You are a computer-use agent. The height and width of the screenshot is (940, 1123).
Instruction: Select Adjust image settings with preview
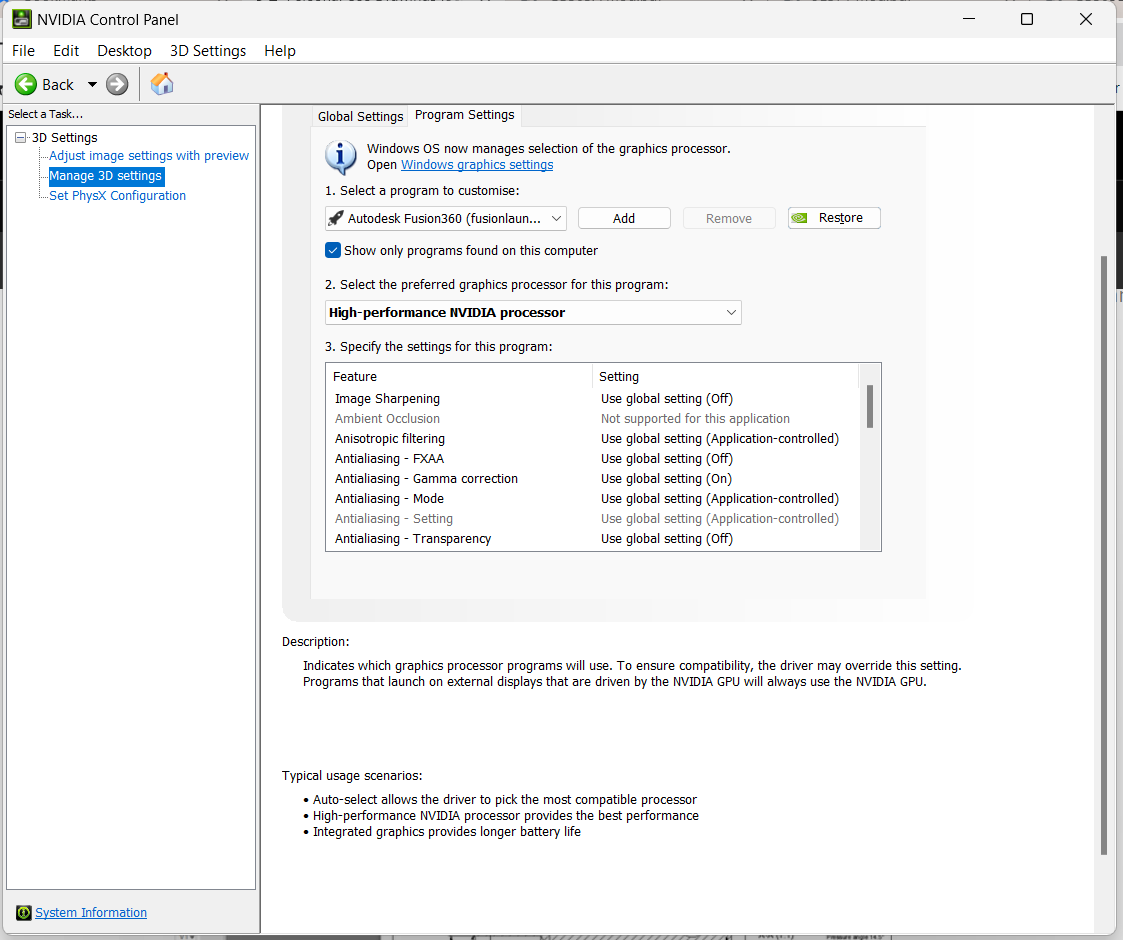pos(148,155)
